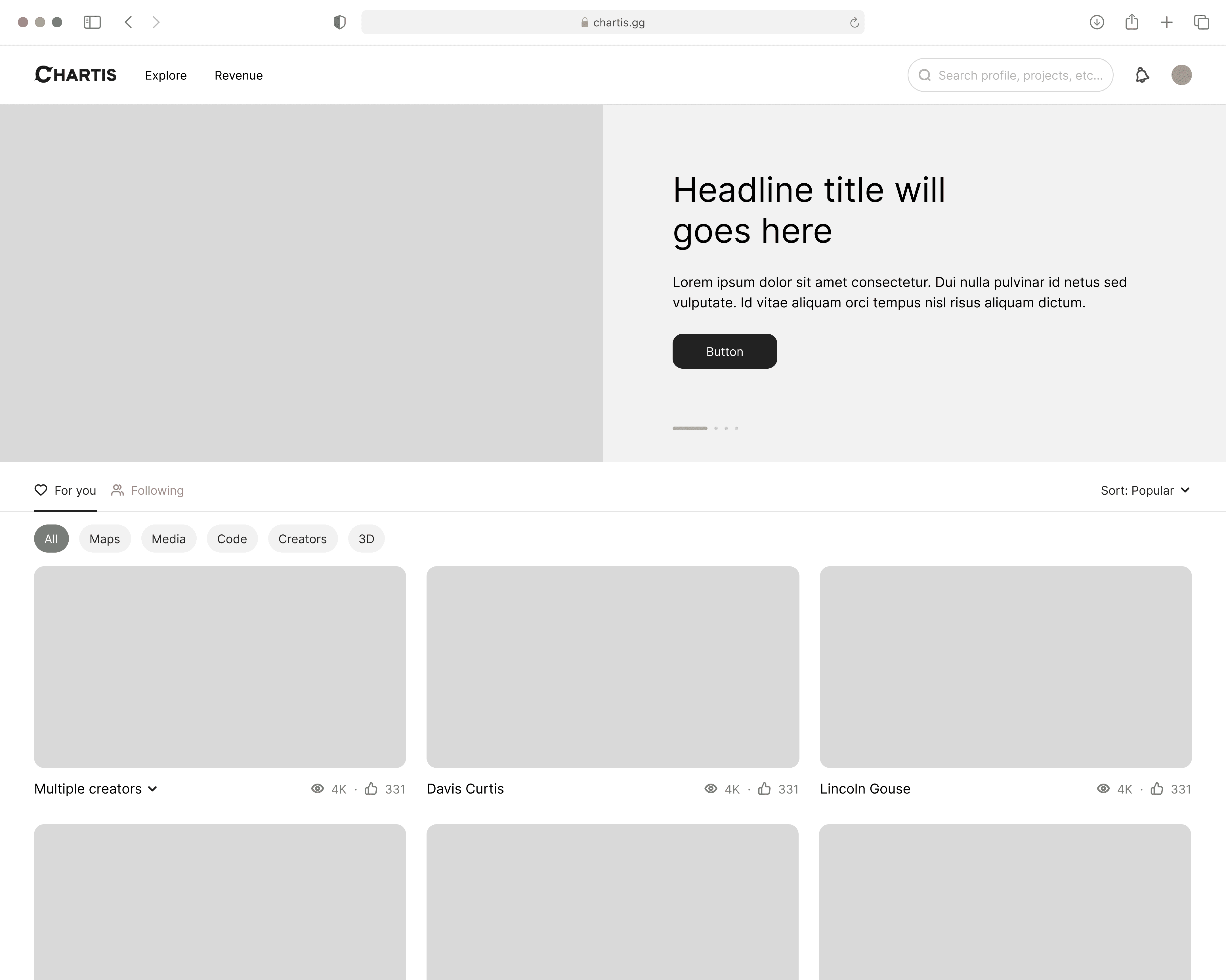Open the notifications bell icon
This screenshot has width=1226, height=980.
(x=1142, y=75)
